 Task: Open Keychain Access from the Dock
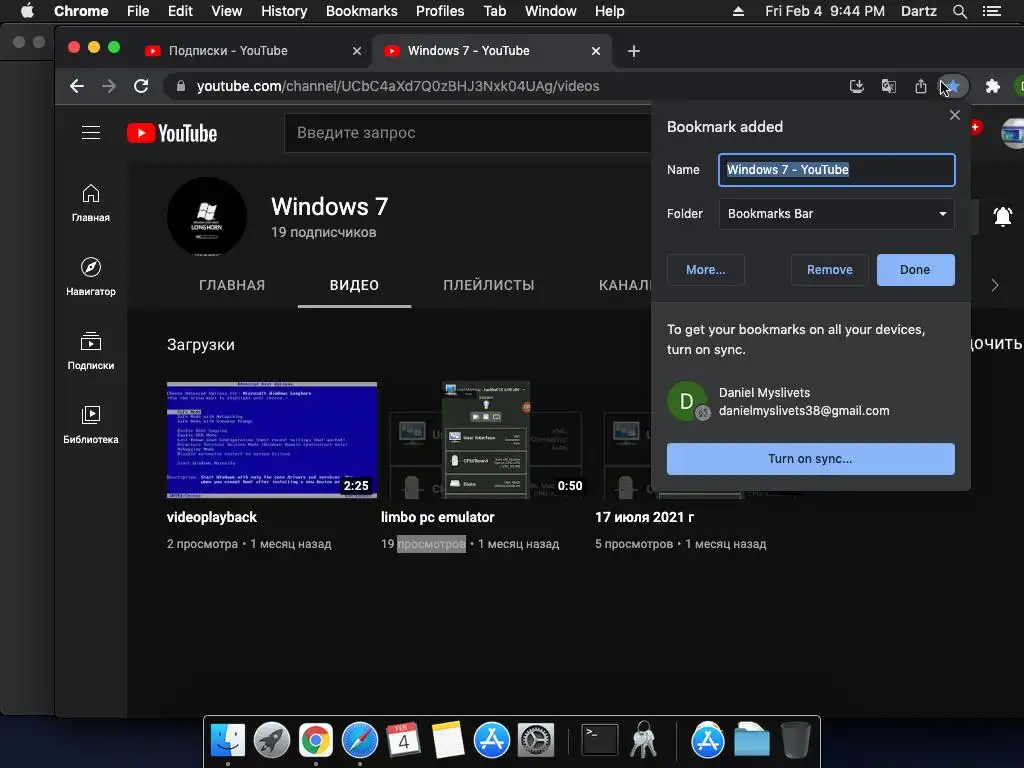tap(643, 741)
